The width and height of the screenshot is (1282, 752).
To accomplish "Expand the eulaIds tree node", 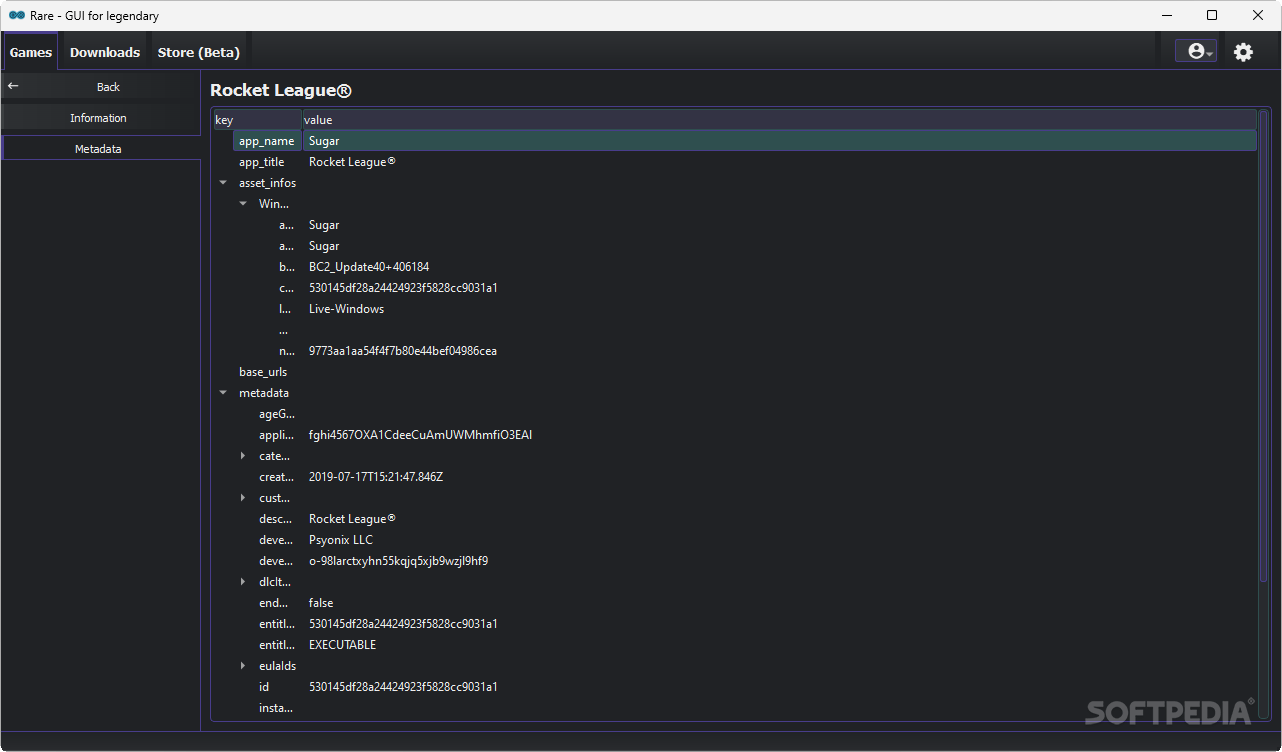I will [x=243, y=666].
